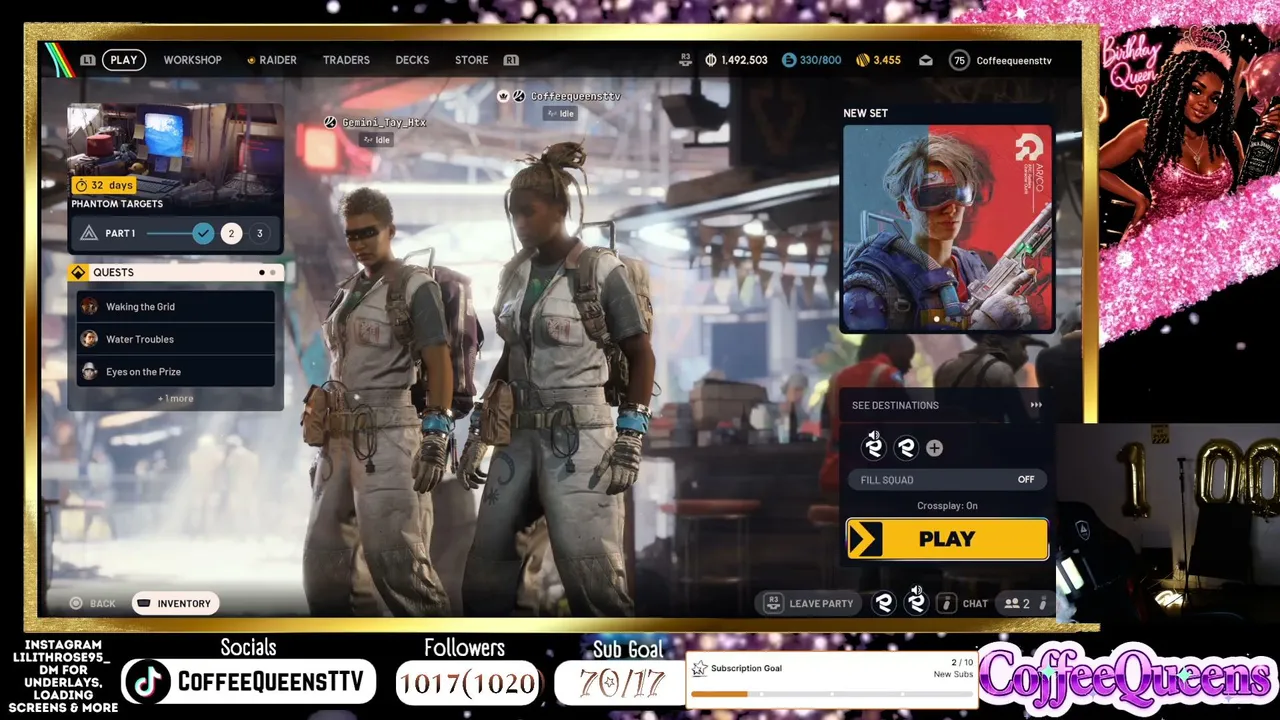The width and height of the screenshot is (1280, 720).
Task: Open the NEW SET featured card
Action: (947, 228)
